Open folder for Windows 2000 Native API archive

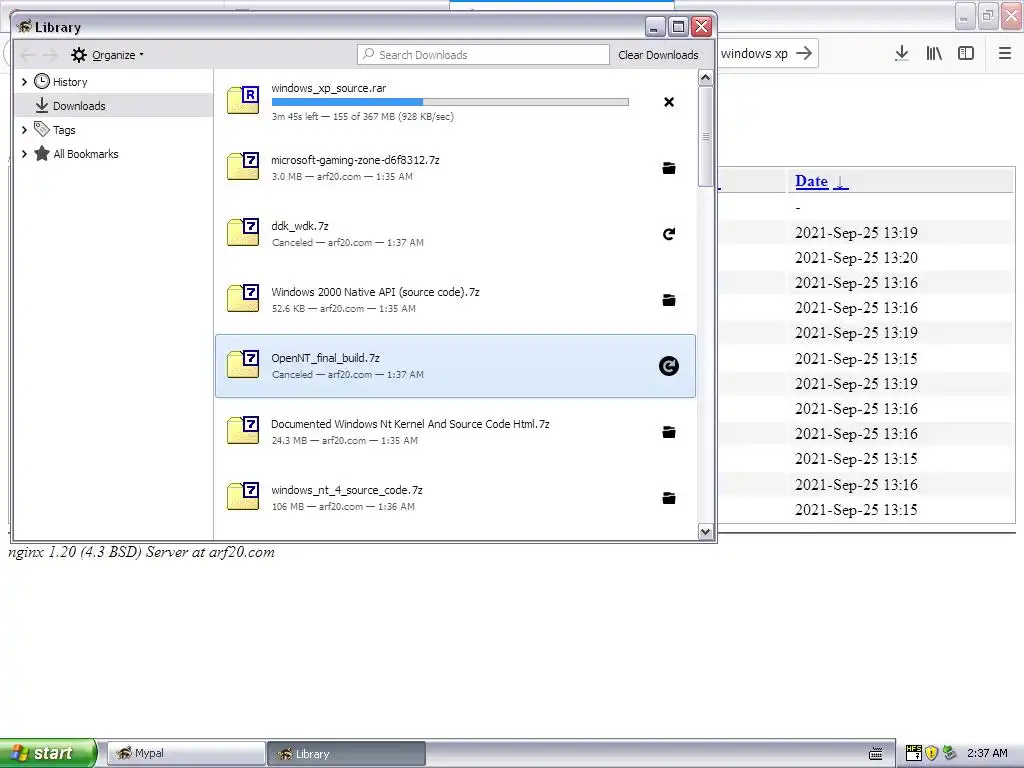[669, 300]
